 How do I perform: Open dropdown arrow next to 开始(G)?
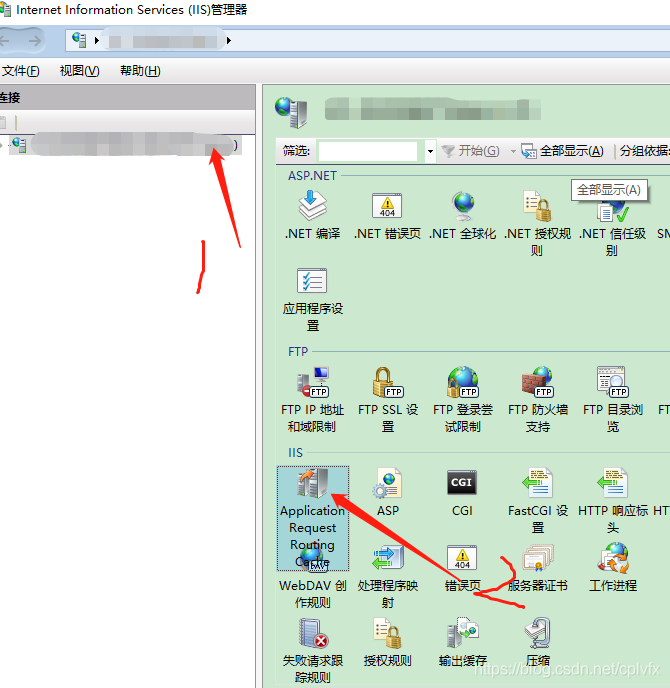click(513, 151)
